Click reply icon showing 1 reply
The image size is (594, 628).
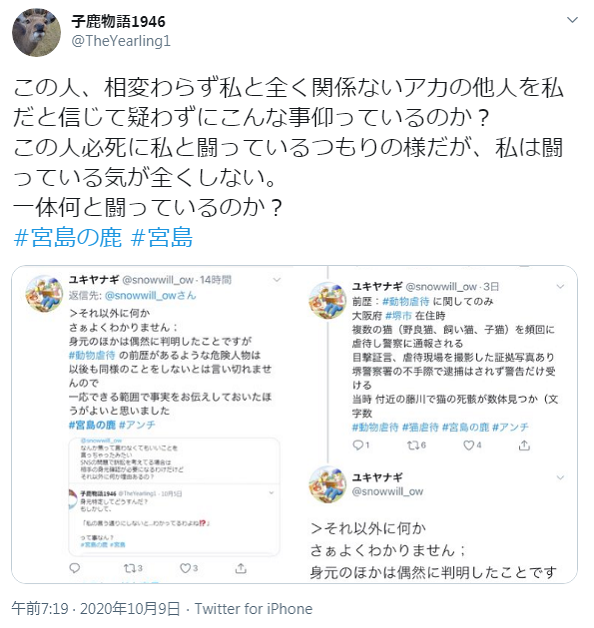pyautogui.click(x=358, y=445)
